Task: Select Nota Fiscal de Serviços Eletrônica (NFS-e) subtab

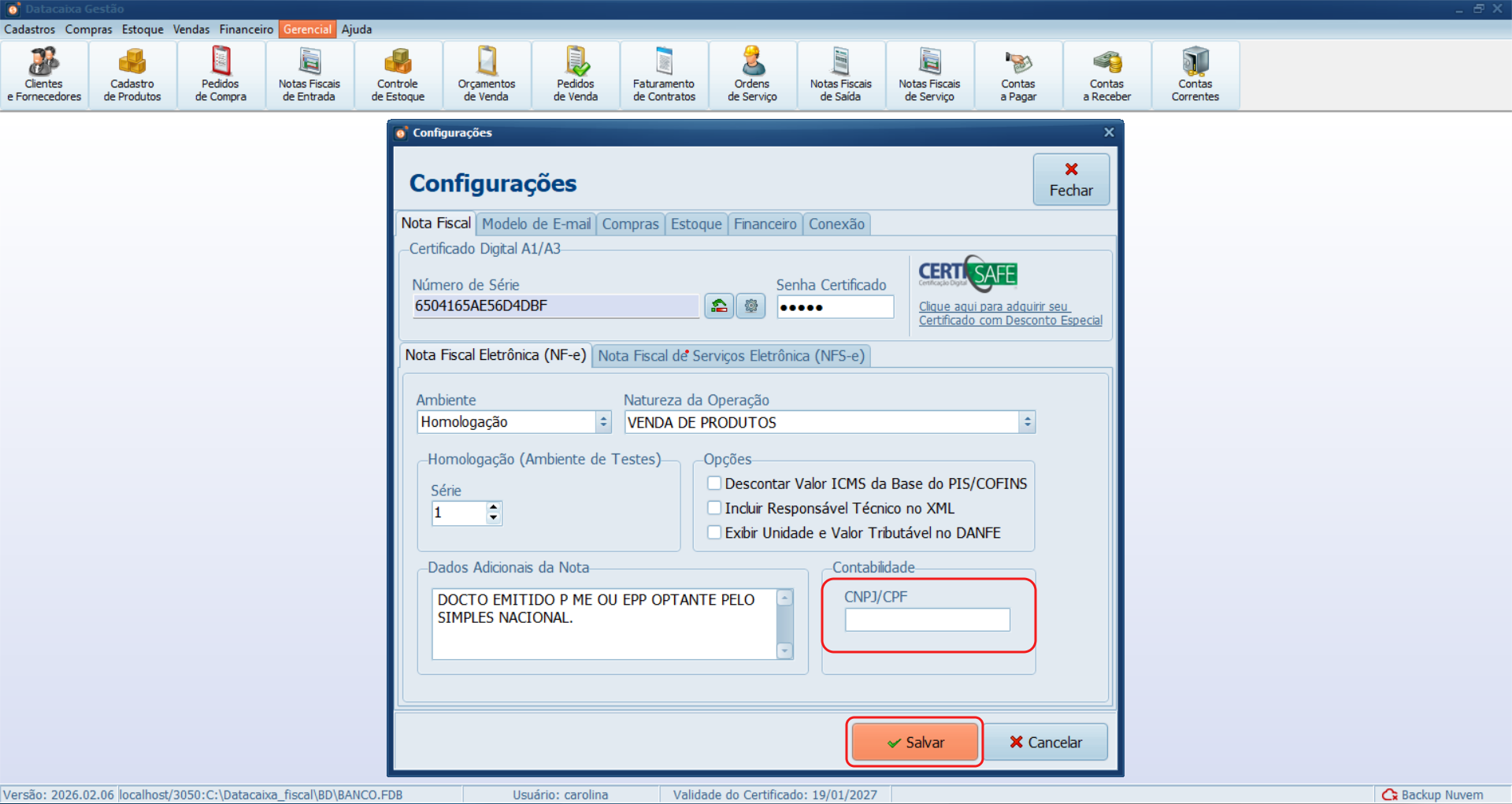Action: point(731,356)
